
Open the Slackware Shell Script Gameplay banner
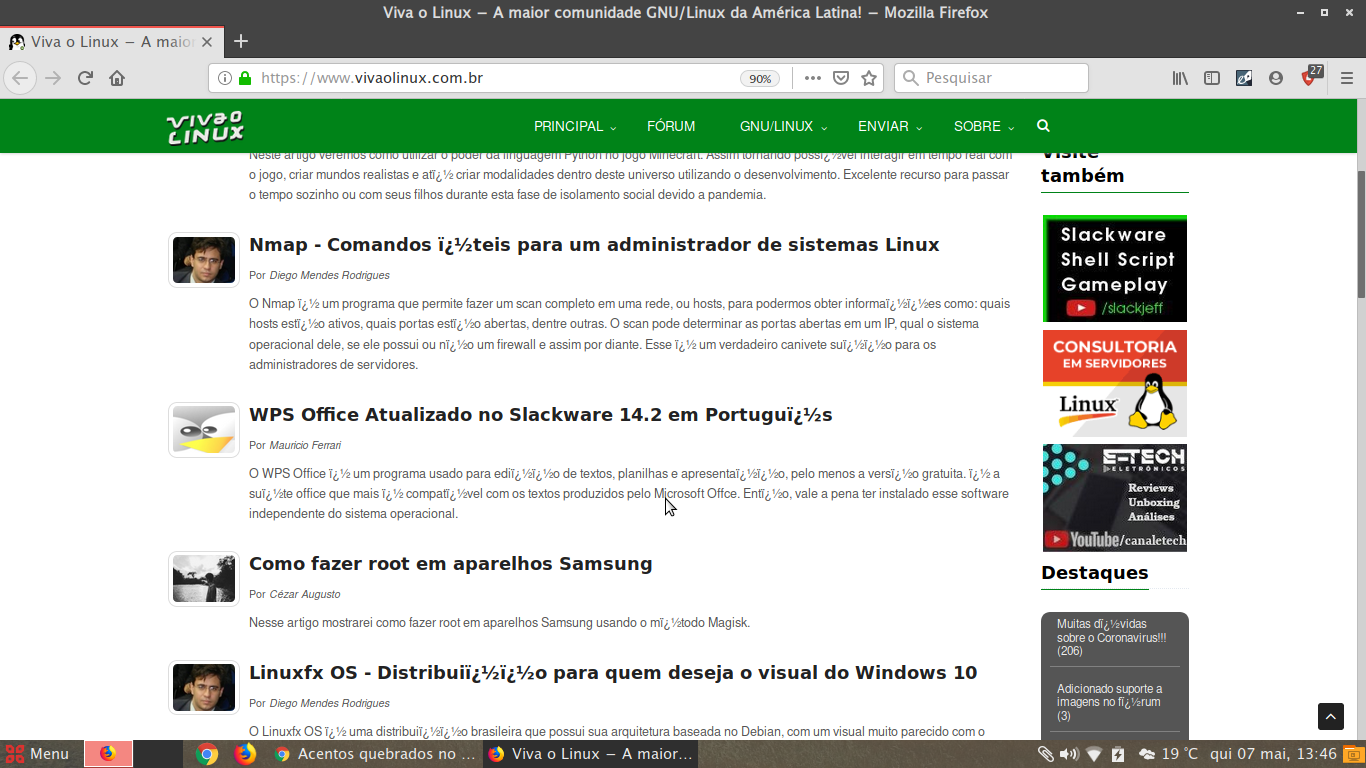(x=1115, y=269)
